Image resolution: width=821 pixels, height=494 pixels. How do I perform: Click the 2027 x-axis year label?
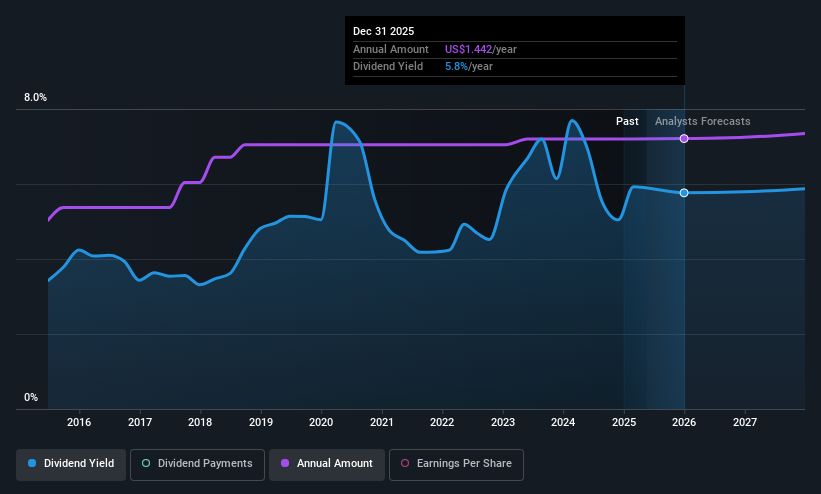(x=745, y=422)
